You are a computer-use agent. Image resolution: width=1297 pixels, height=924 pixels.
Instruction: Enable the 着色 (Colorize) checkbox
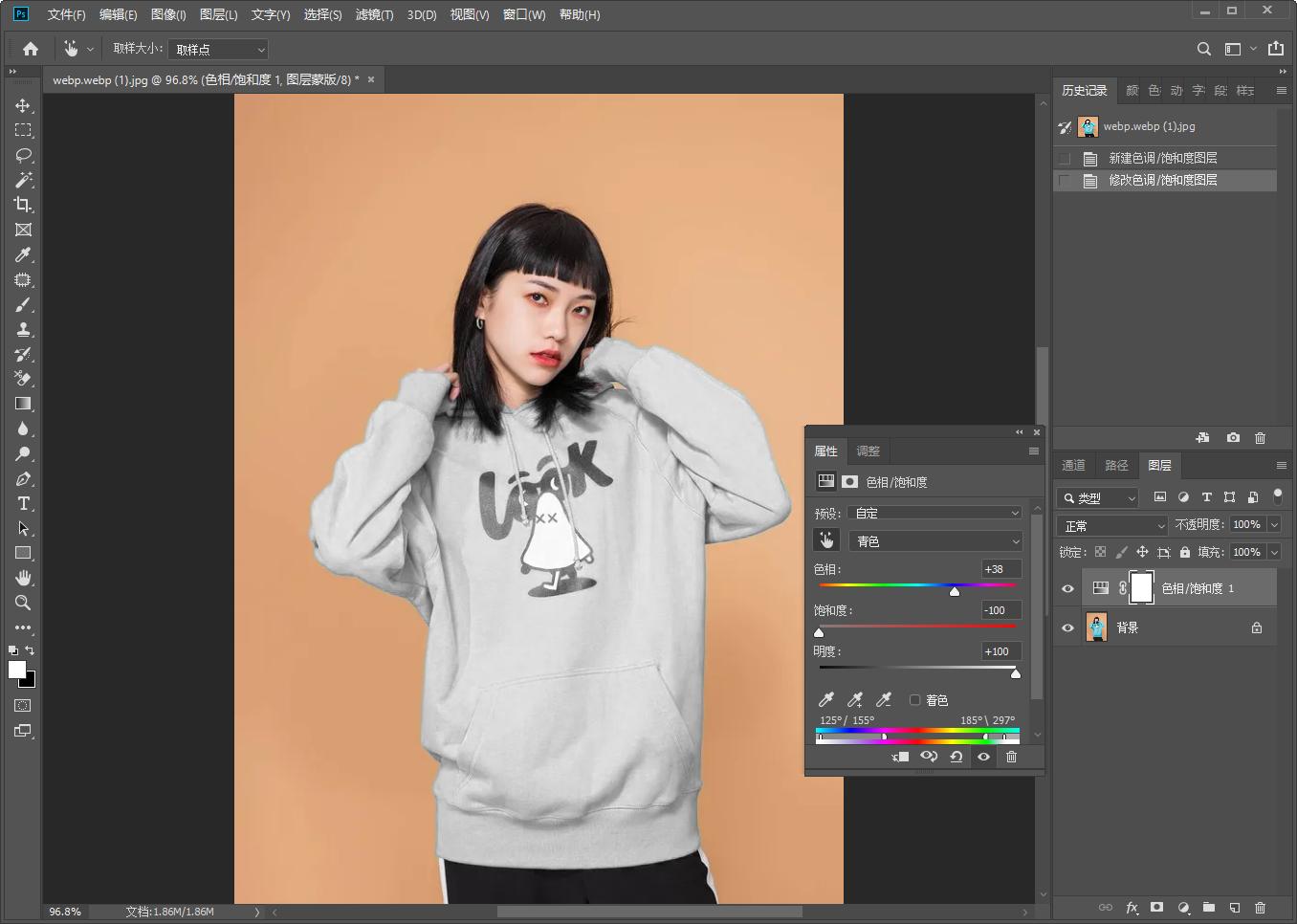pos(914,700)
